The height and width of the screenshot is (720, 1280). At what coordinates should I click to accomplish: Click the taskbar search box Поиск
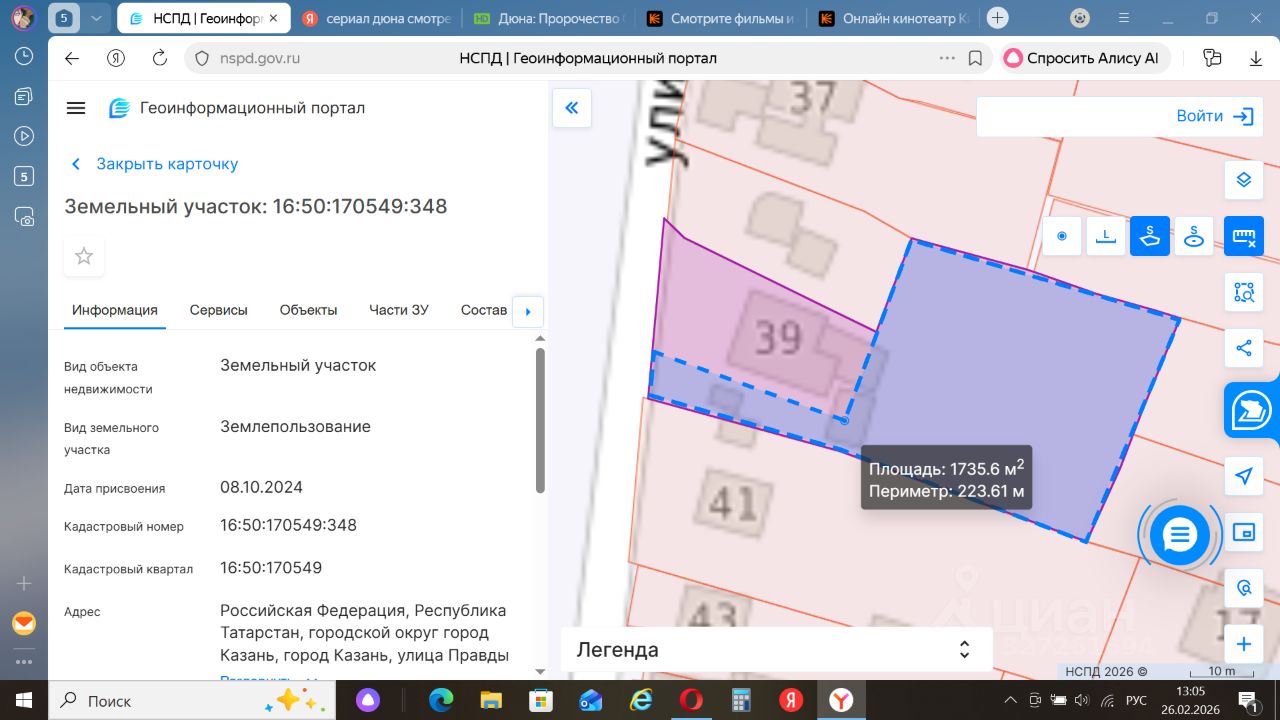coord(190,700)
